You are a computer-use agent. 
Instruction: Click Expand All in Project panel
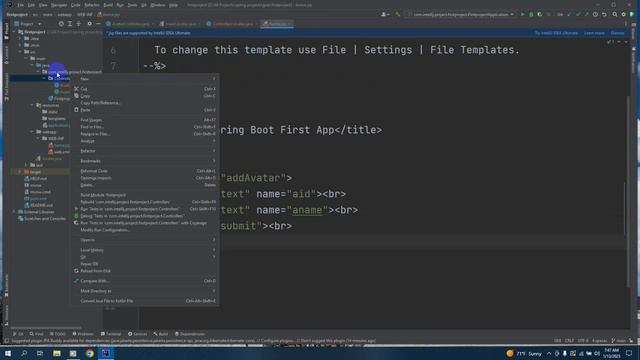pyautogui.click(x=70, y=24)
